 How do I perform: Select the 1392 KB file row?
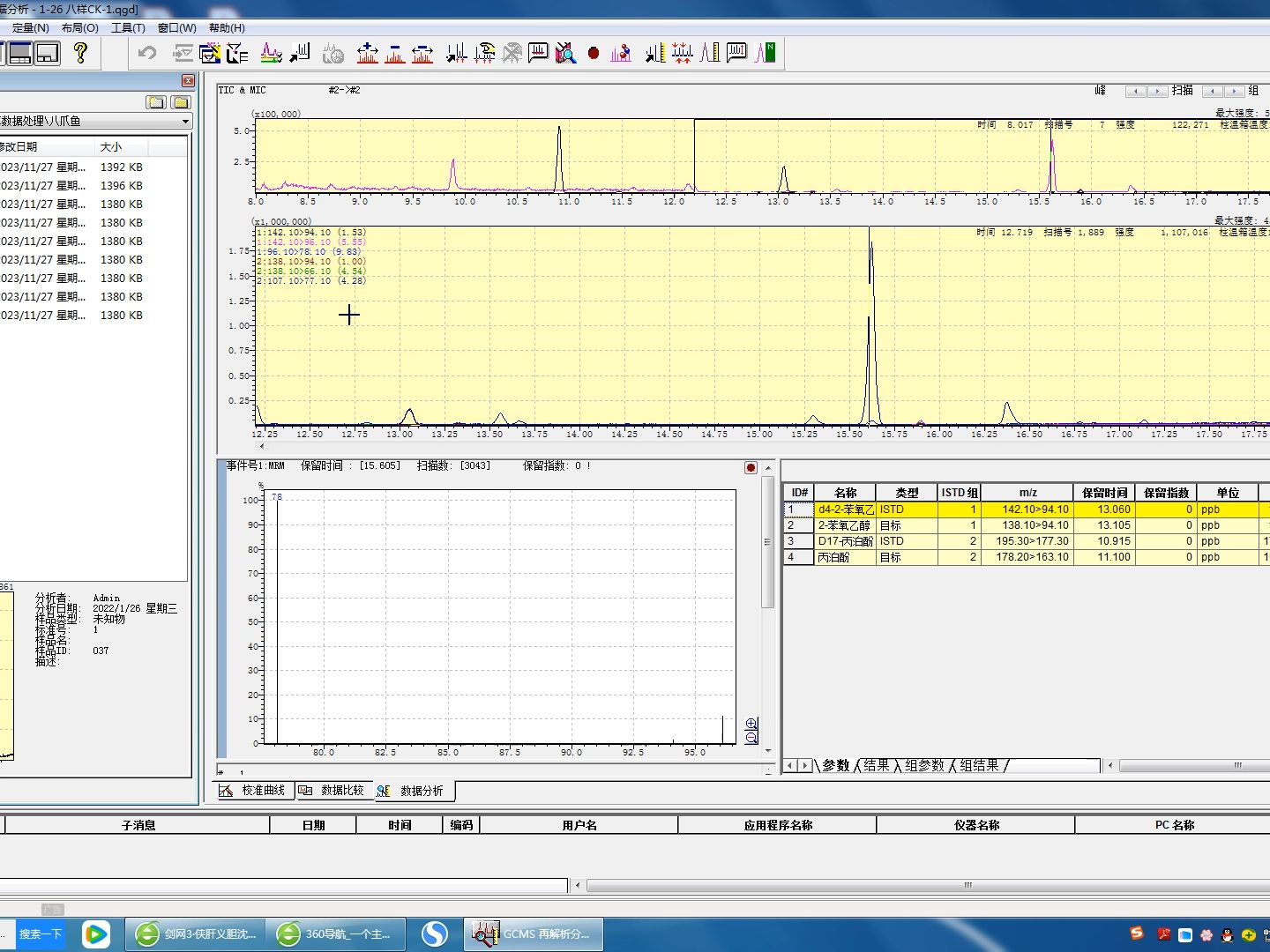click(93, 167)
